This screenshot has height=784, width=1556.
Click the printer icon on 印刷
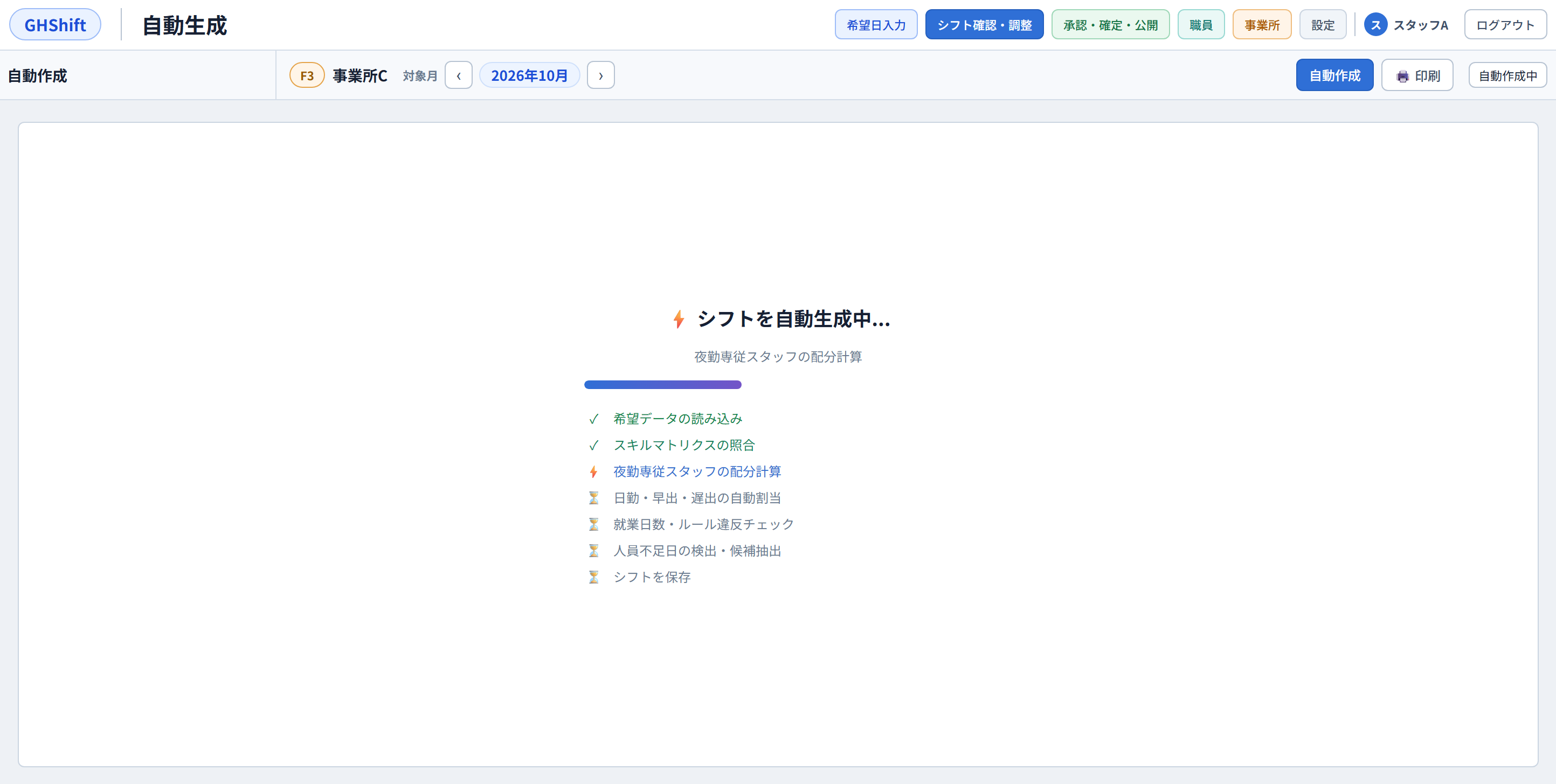(x=1402, y=76)
